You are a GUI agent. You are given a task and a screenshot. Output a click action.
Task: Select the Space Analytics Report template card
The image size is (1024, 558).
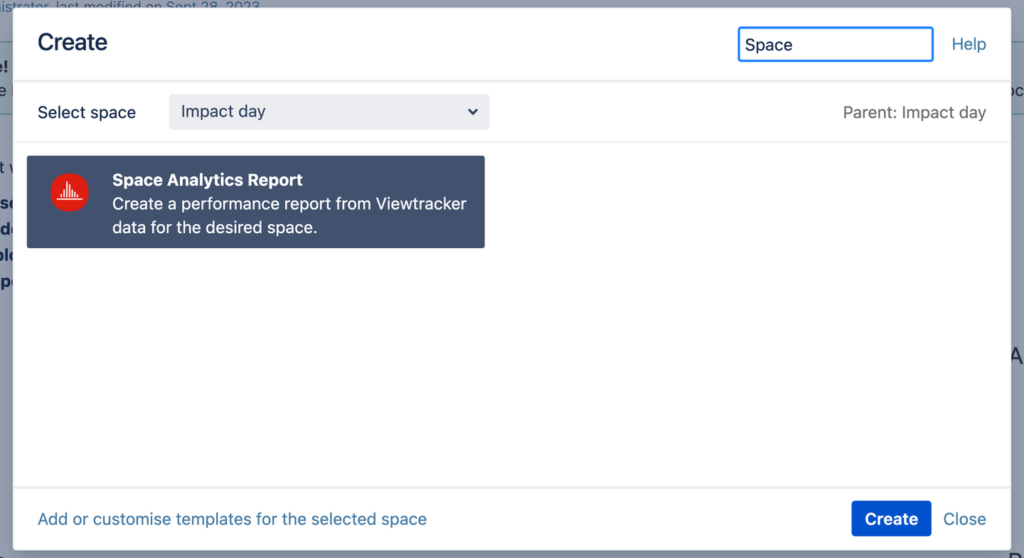pyautogui.click(x=255, y=201)
